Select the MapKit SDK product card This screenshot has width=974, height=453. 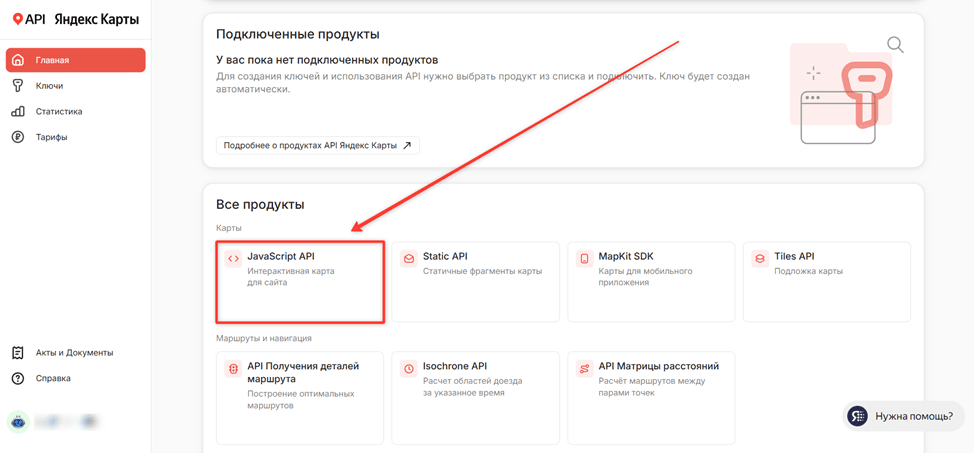[x=651, y=281]
